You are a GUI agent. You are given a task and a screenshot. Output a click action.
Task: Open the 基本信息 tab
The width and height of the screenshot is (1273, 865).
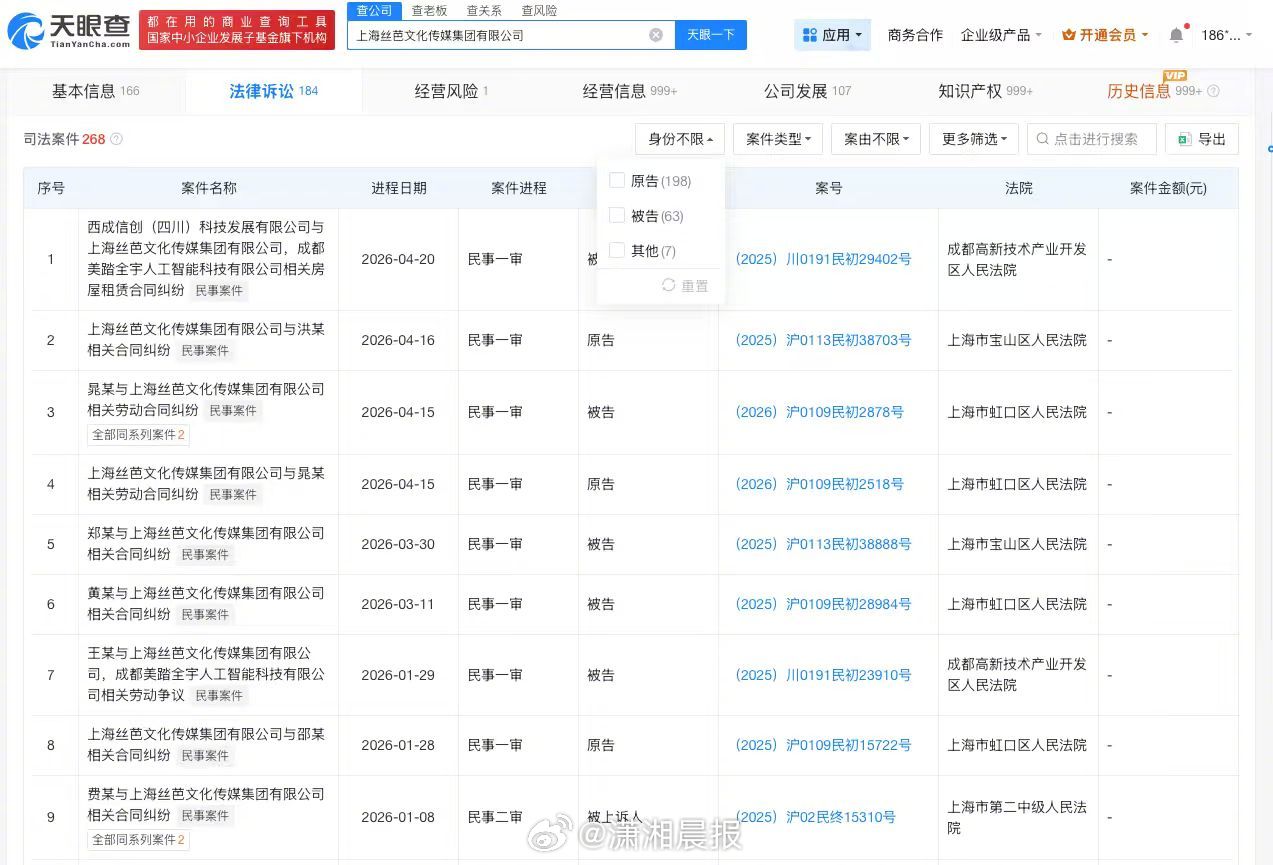click(96, 91)
